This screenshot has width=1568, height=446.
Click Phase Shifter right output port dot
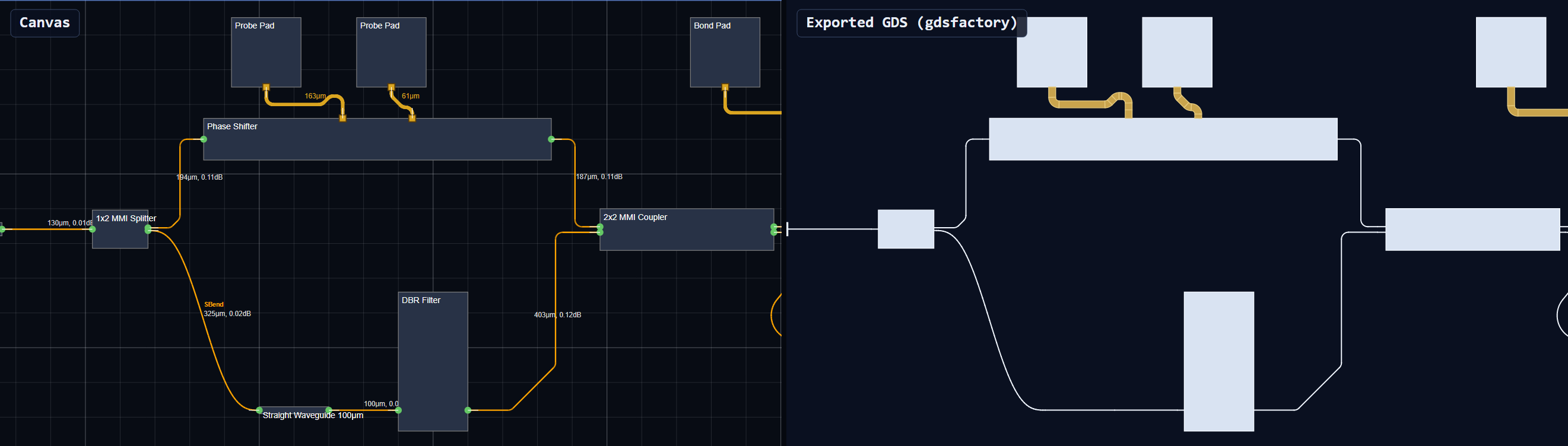pyautogui.click(x=551, y=139)
